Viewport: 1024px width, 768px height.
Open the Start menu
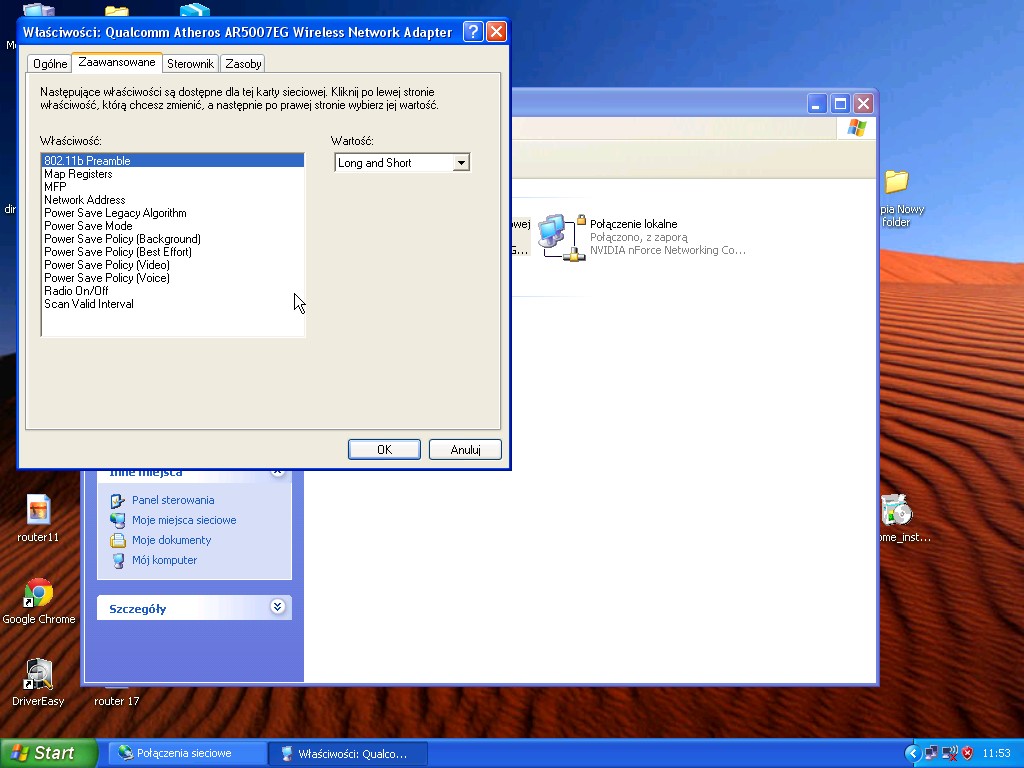pos(48,753)
